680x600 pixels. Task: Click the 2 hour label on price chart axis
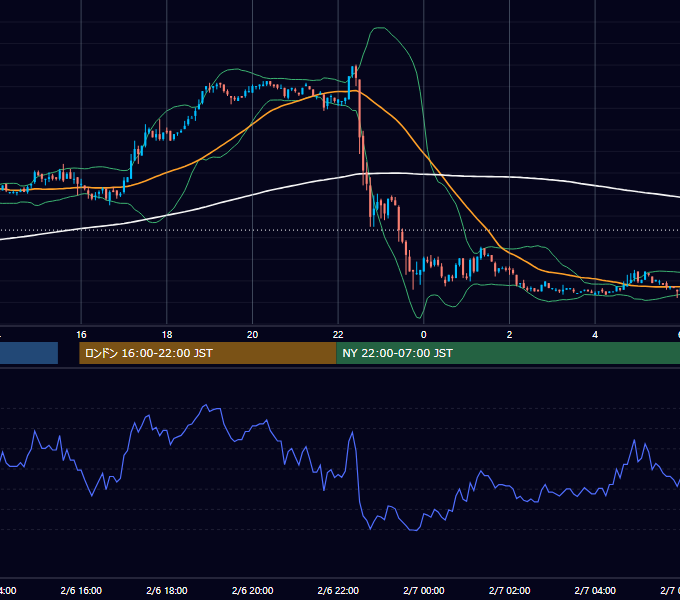pos(509,335)
